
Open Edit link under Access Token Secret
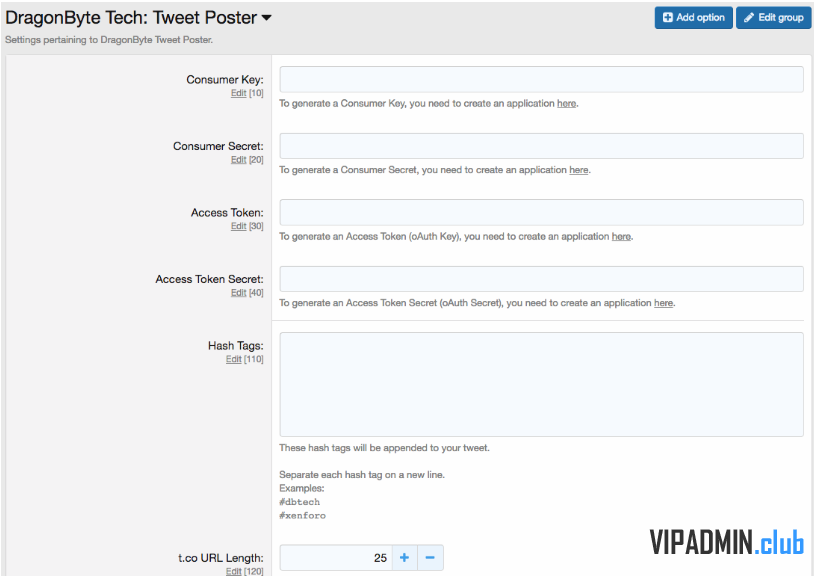(x=238, y=293)
